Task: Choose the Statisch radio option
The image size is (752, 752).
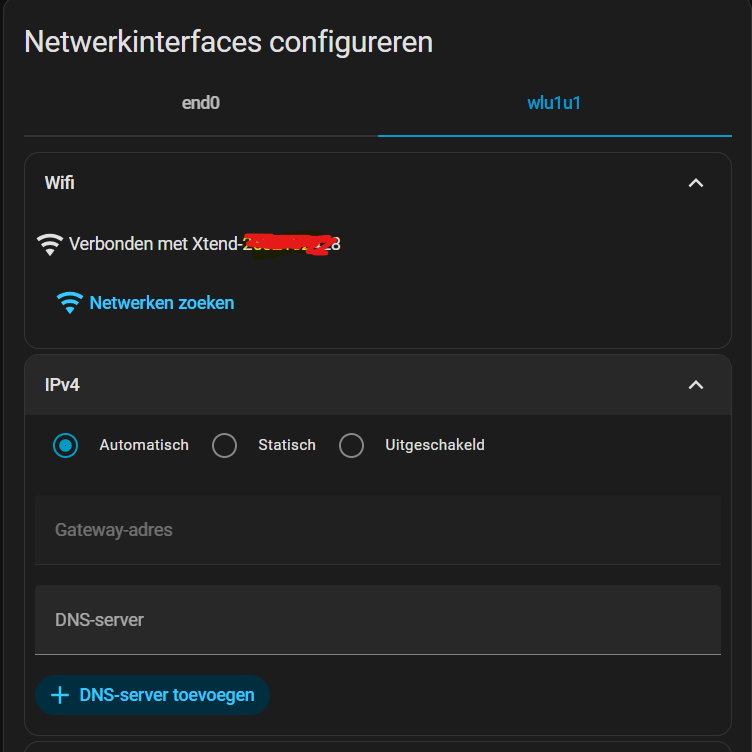Action: (225, 445)
